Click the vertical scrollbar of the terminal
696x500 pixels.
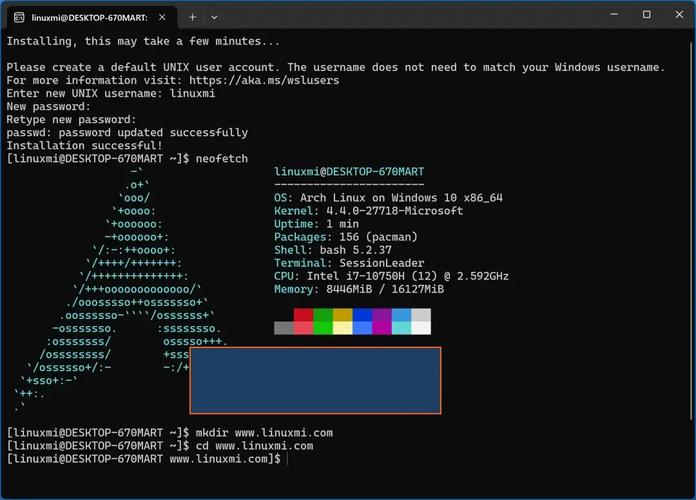691,231
